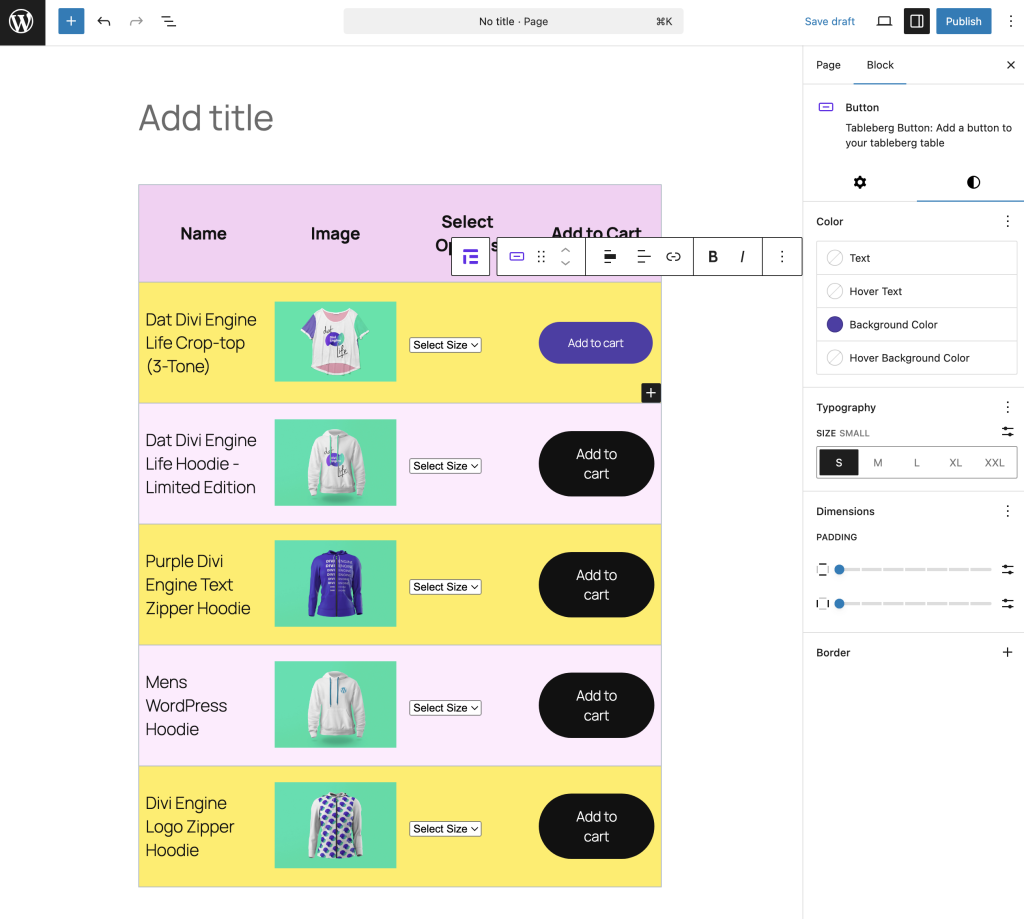Image resolution: width=1024 pixels, height=919 pixels.
Task: Close the settings sidebar
Action: tap(1010, 65)
